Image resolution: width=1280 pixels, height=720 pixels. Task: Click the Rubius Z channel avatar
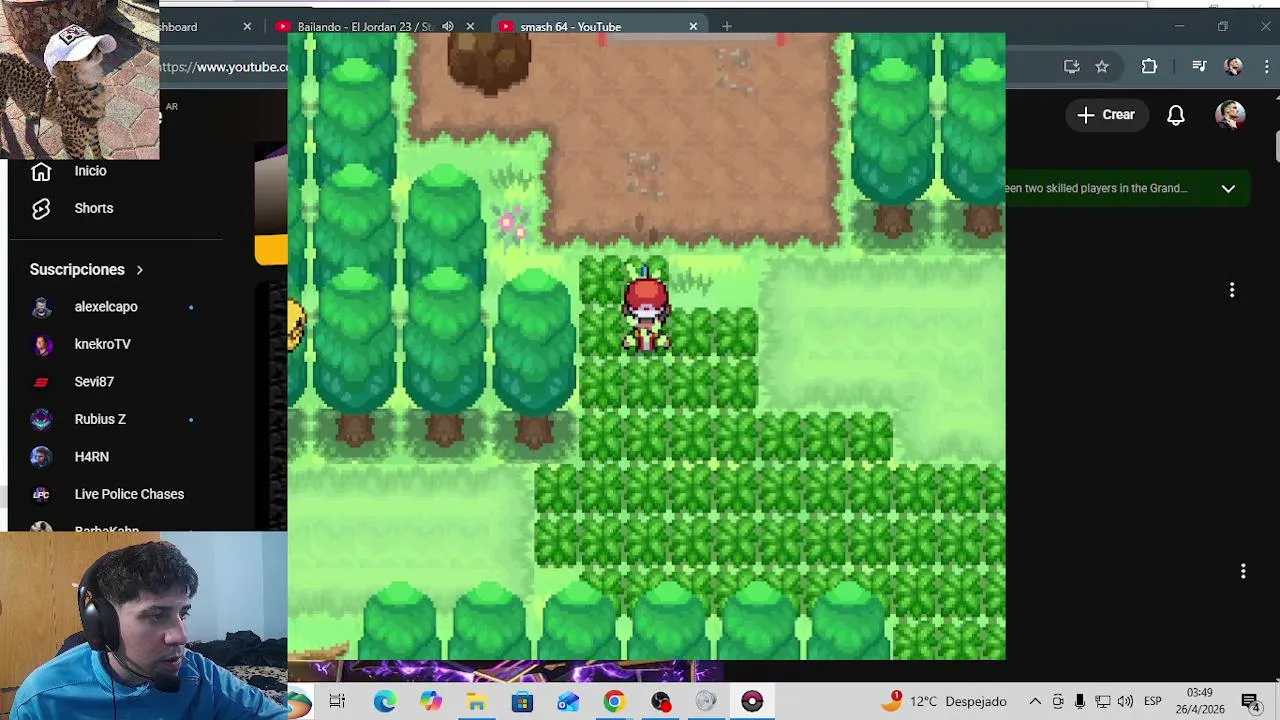pyautogui.click(x=41, y=419)
